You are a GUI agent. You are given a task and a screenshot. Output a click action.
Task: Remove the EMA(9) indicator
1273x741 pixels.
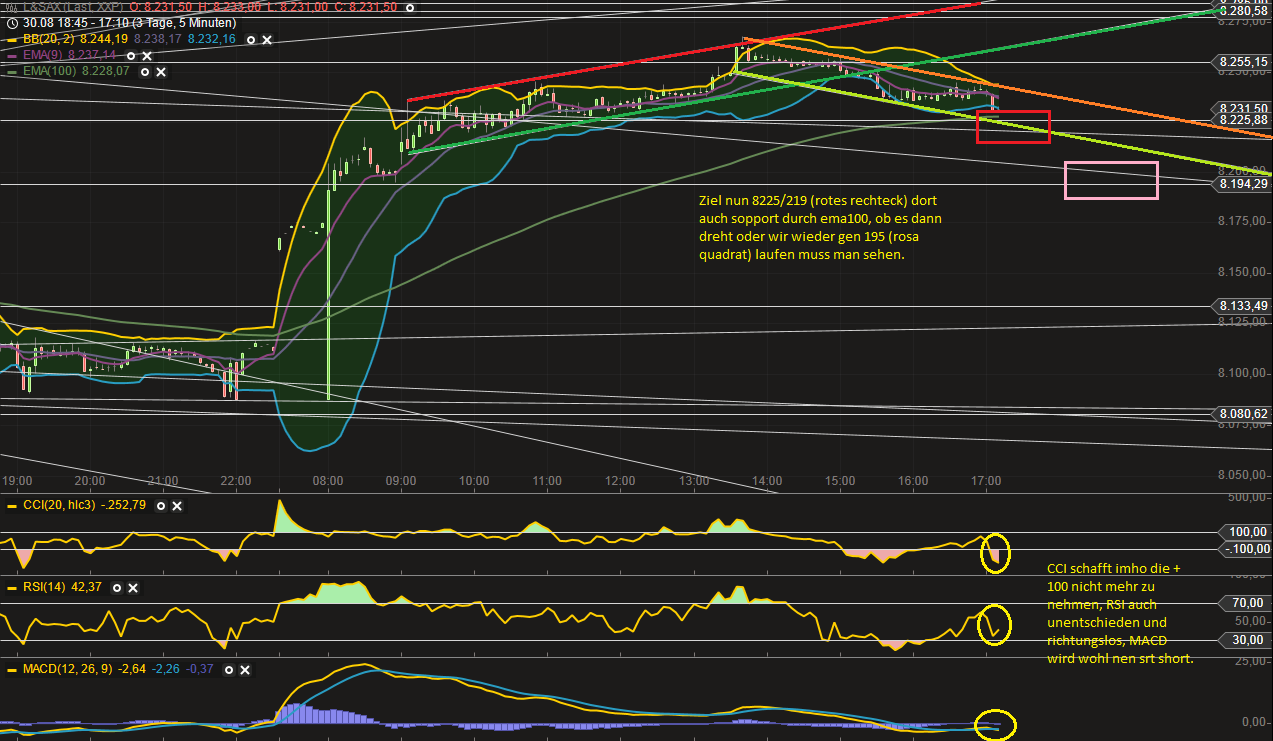coord(147,56)
